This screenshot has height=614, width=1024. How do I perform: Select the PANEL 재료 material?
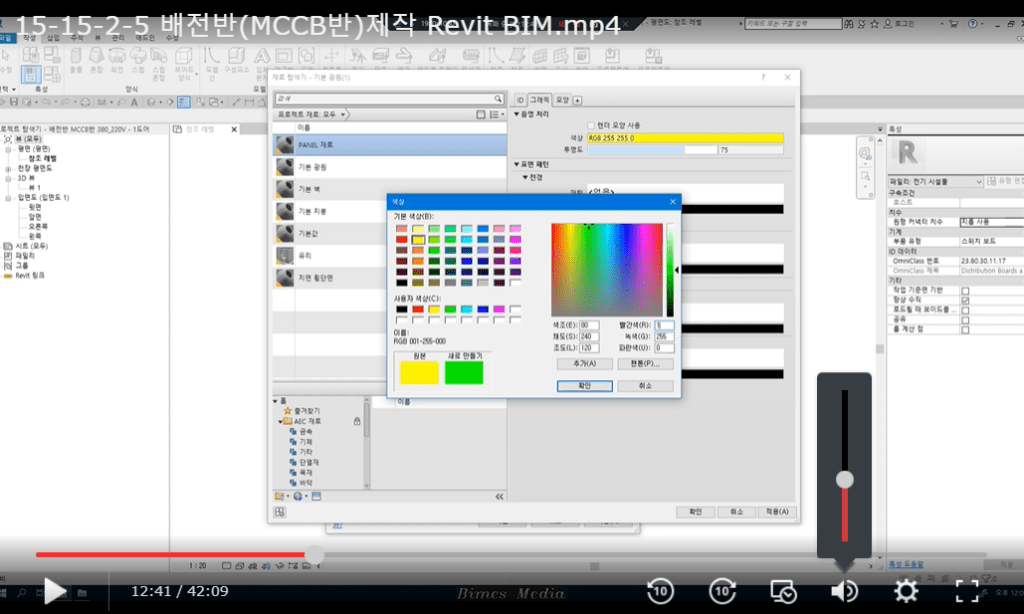[x=390, y=145]
